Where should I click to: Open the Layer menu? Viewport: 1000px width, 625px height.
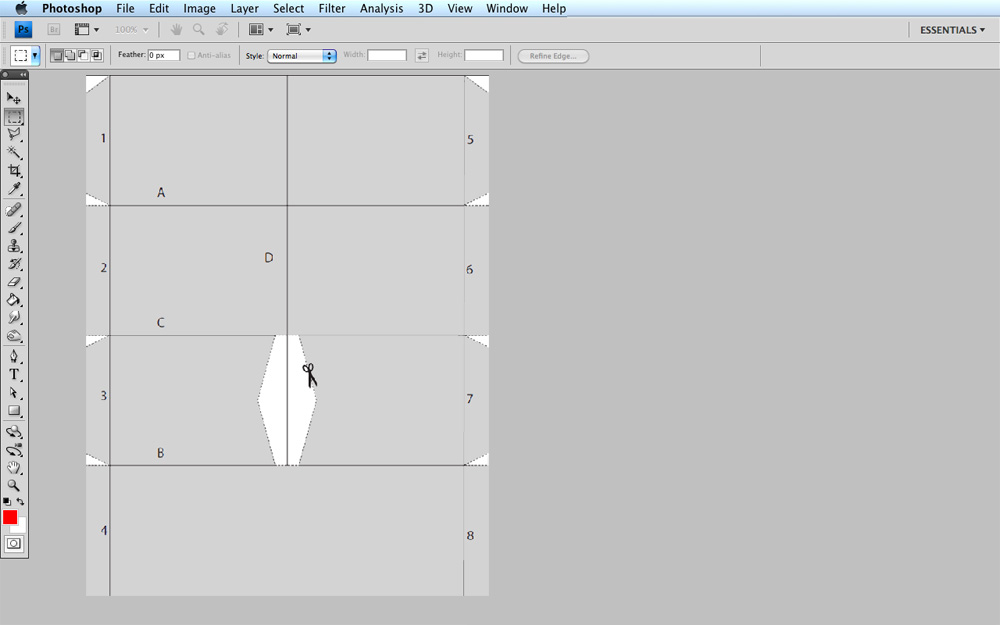click(x=244, y=8)
